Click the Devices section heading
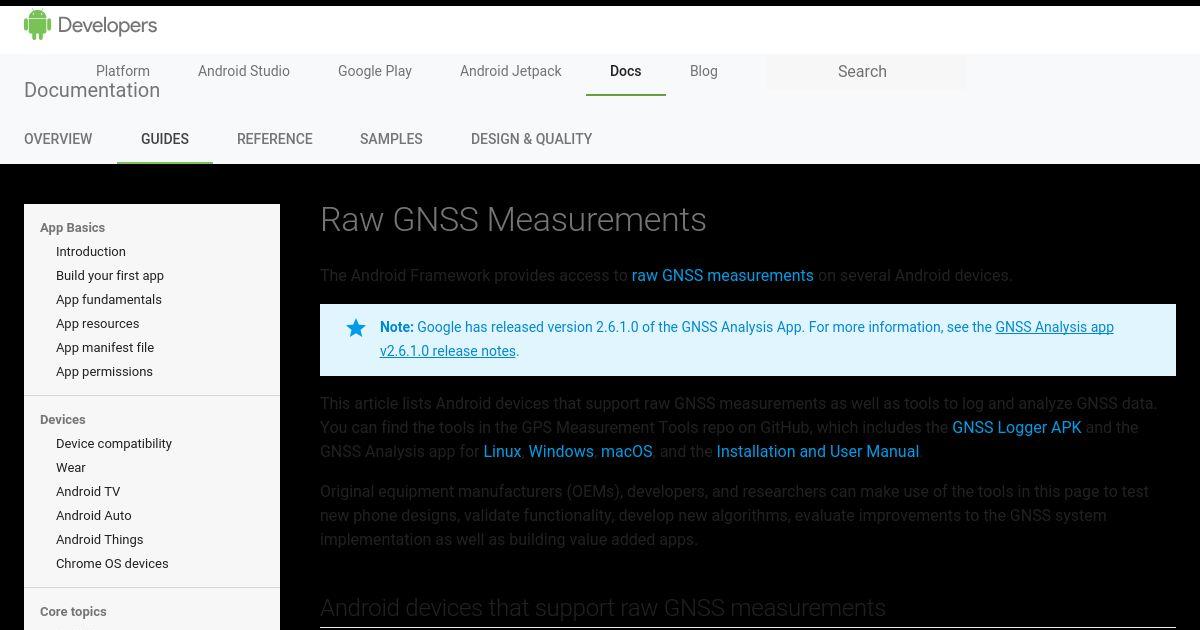1200x630 pixels. (63, 420)
